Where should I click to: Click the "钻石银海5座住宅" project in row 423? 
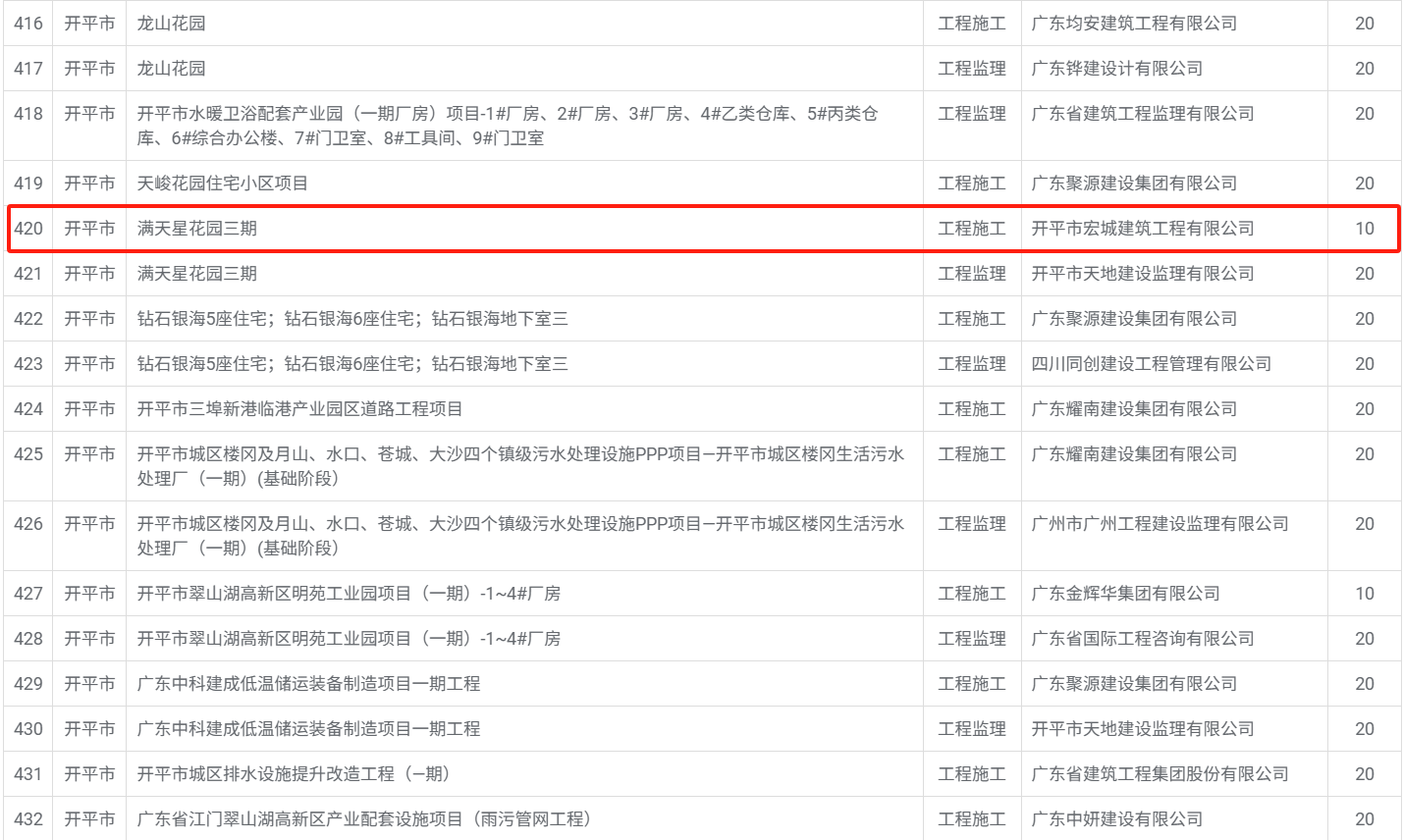(352, 364)
